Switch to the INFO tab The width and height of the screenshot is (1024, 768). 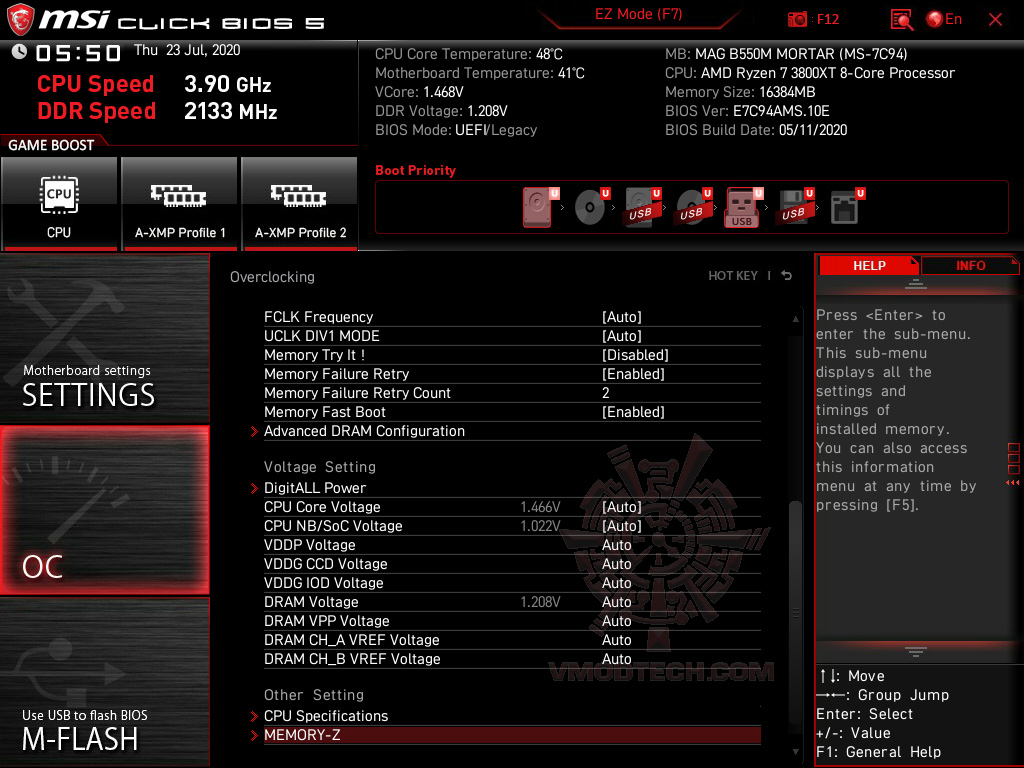tap(969, 265)
